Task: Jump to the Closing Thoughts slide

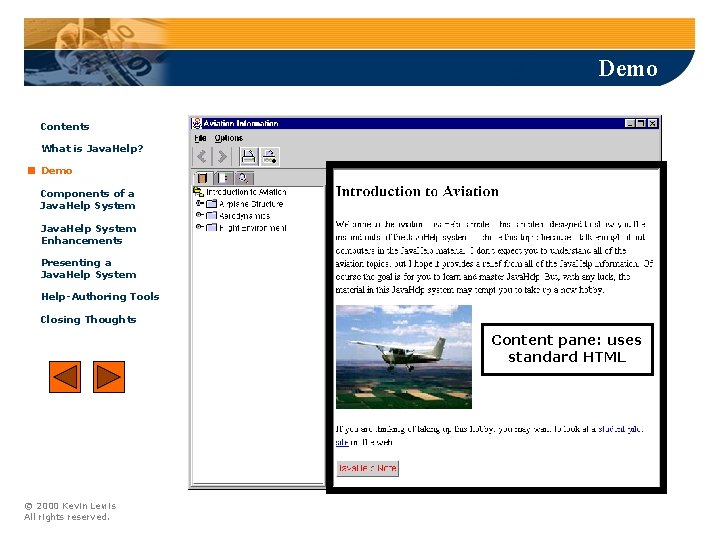Action: [x=88, y=319]
